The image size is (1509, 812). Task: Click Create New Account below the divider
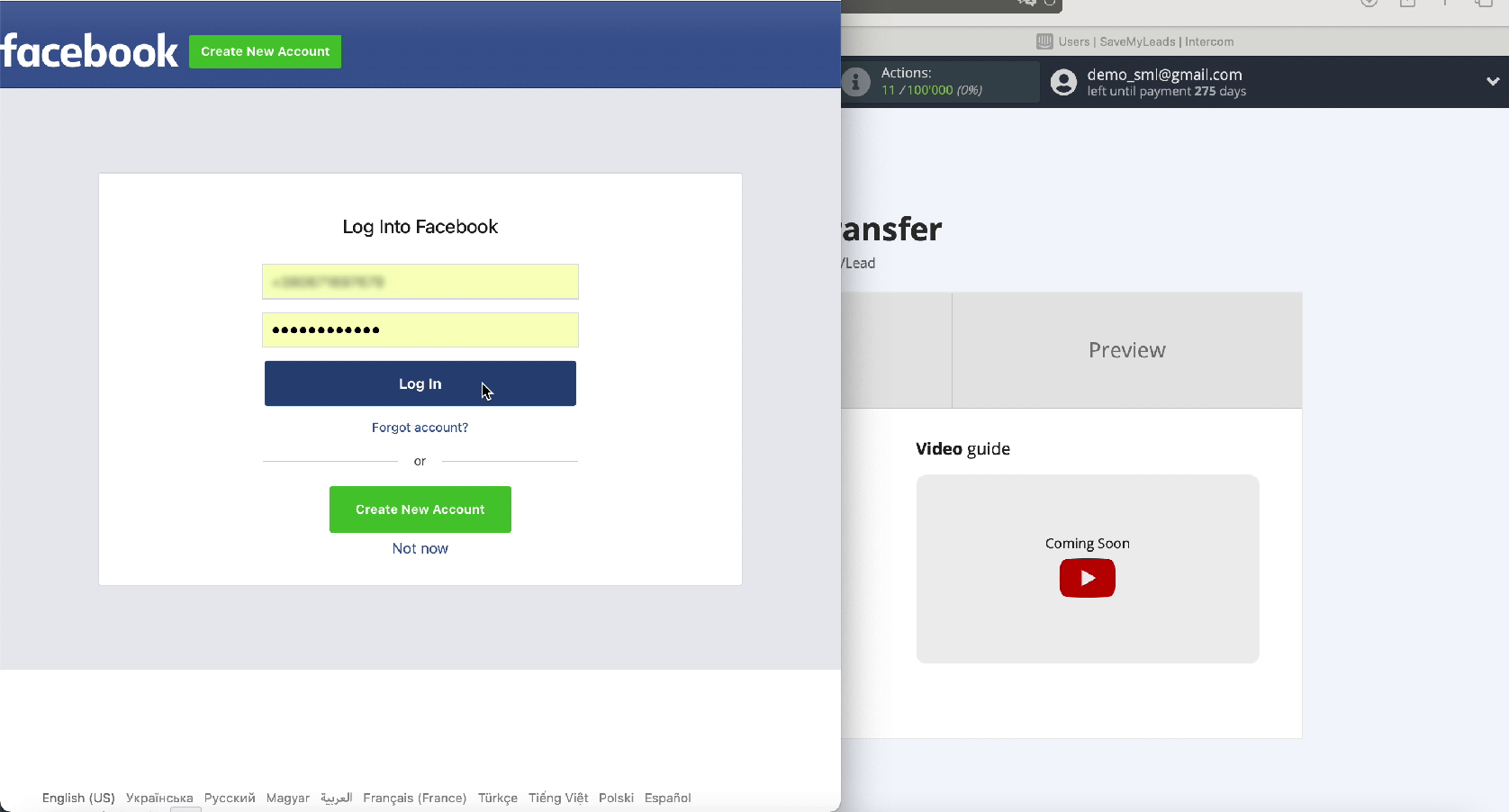(420, 510)
